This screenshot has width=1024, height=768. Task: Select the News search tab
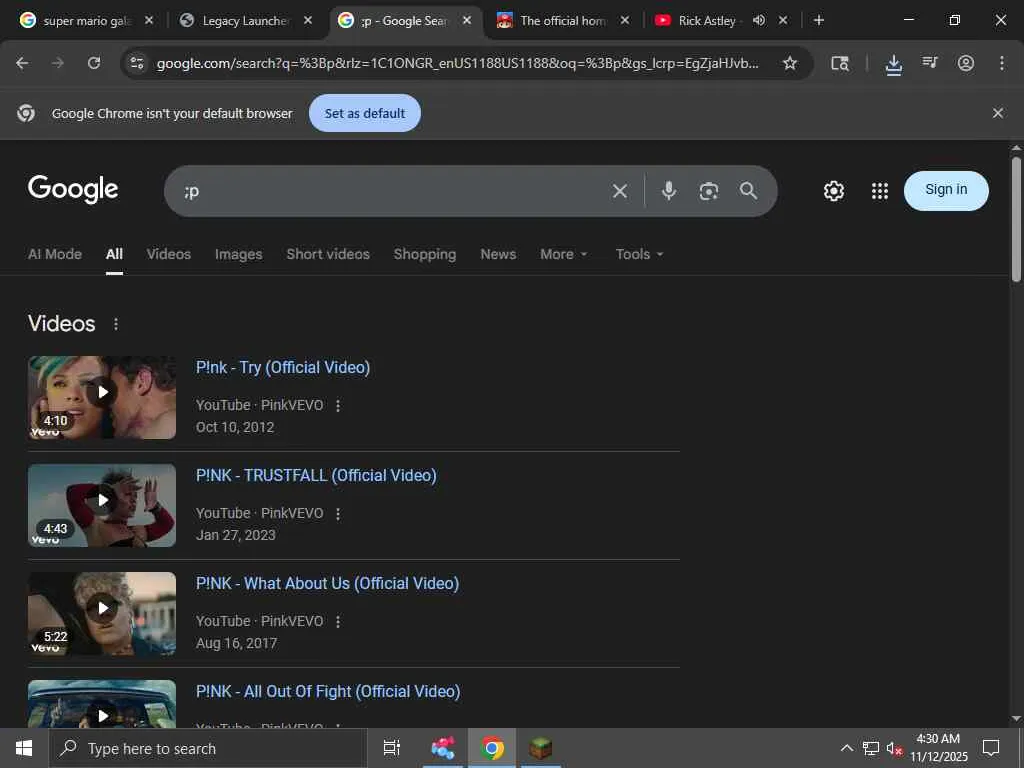(498, 254)
